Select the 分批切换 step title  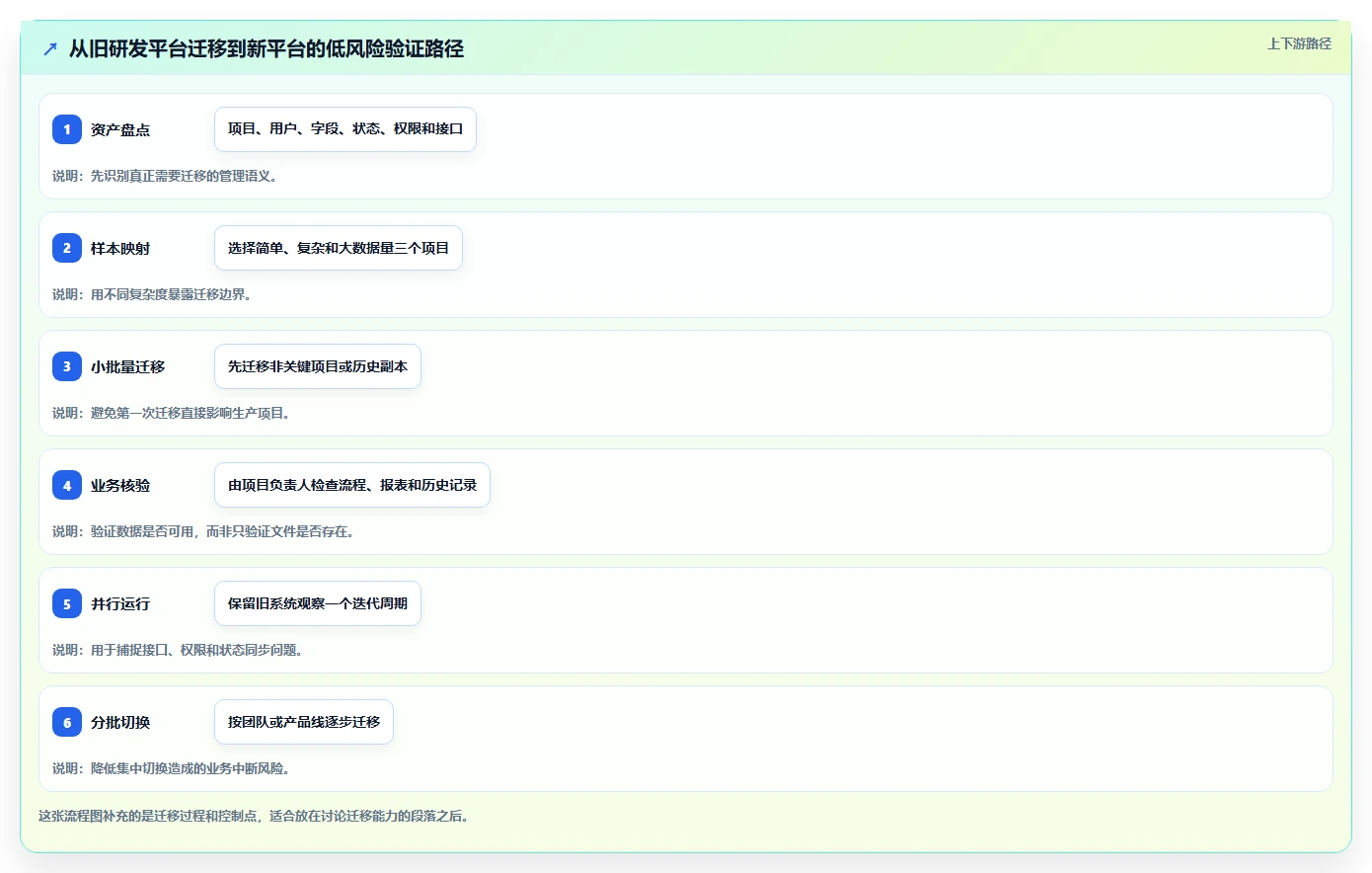pos(120,722)
